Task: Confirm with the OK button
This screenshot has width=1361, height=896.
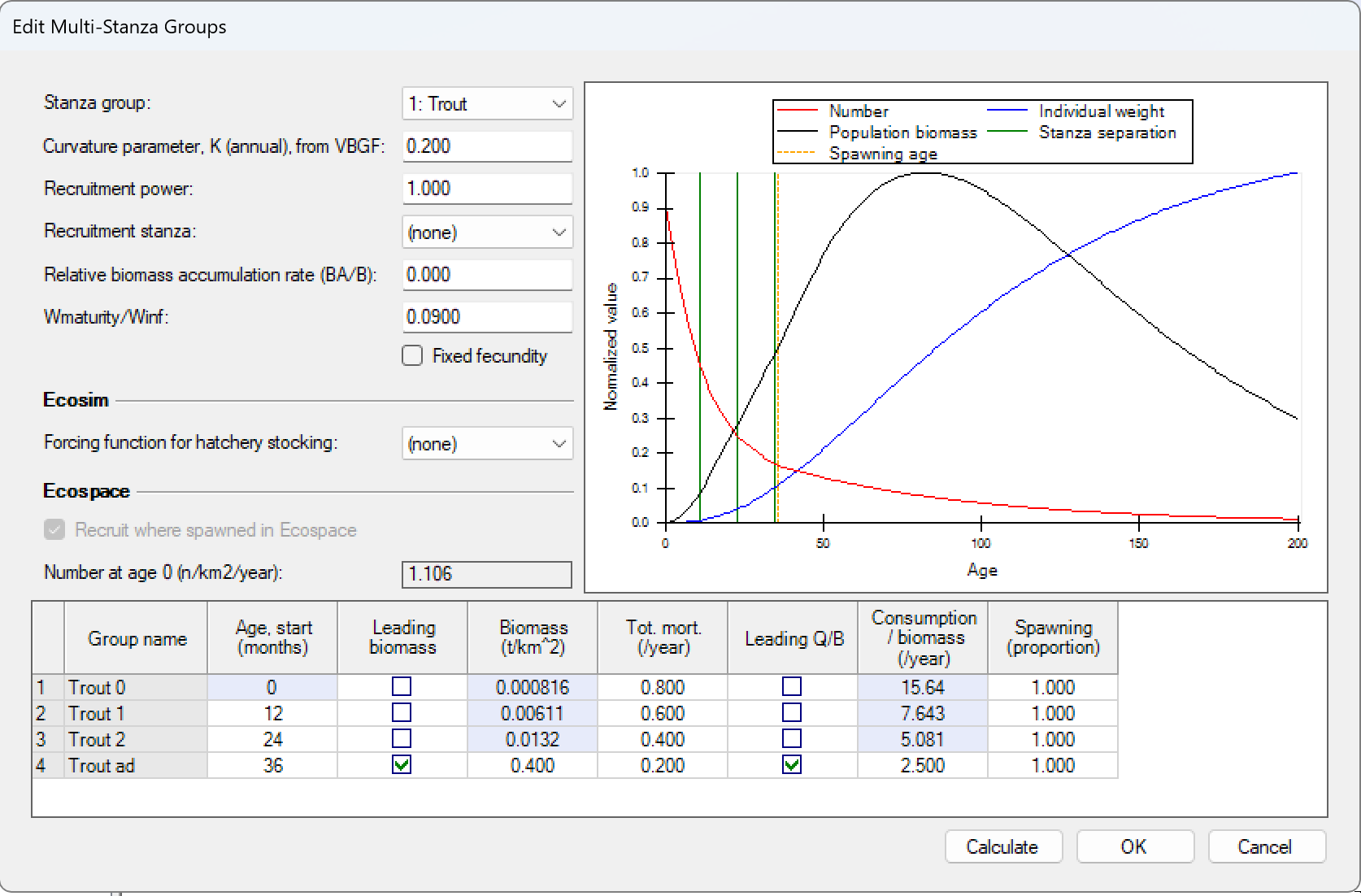Action: pyautogui.click(x=1134, y=846)
